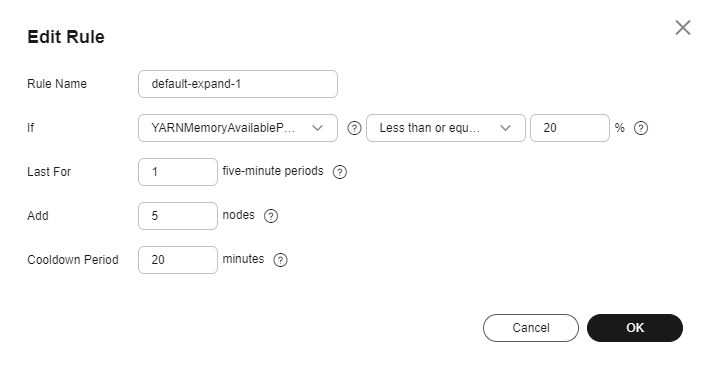Click chevron arrow of metric combo box
Image resolution: width=705 pixels, height=365 pixels.
click(x=317, y=128)
